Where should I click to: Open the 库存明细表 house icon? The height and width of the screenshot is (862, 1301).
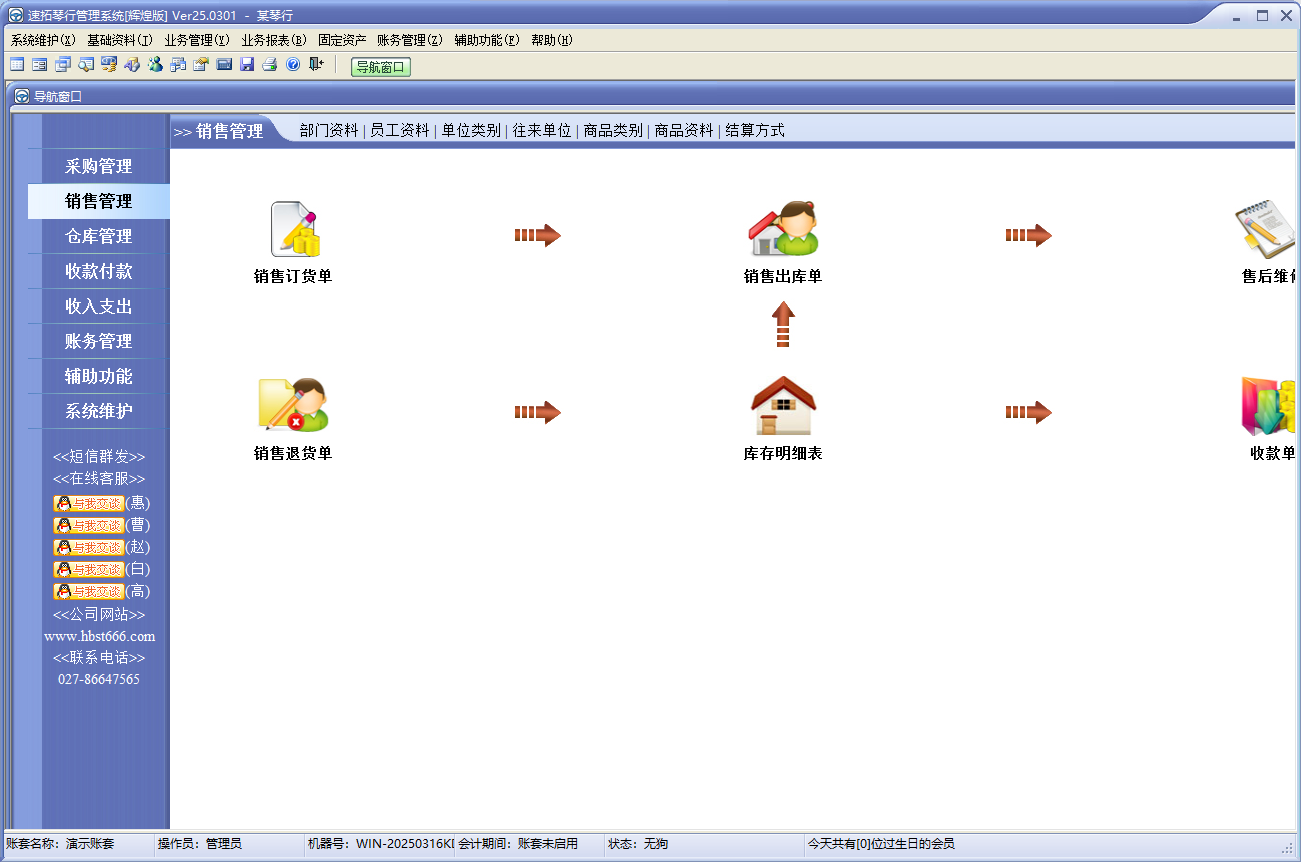(783, 406)
